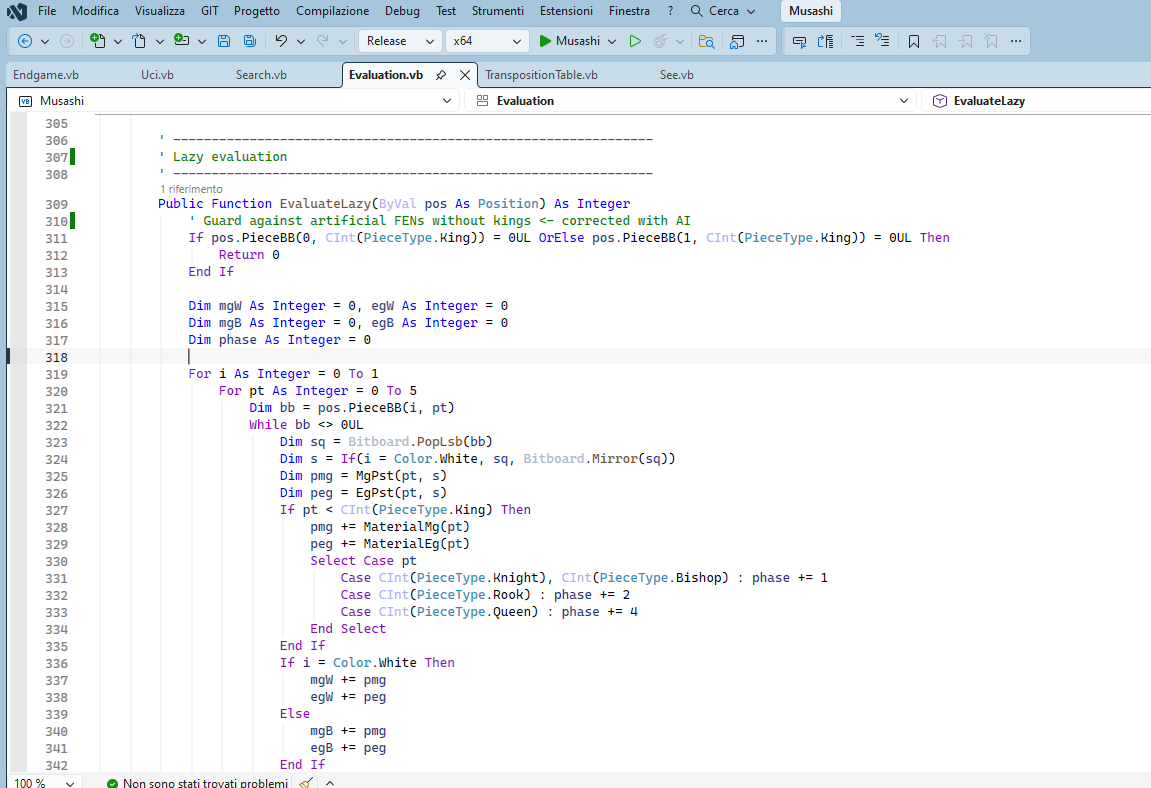Click the new project icon

click(x=97, y=41)
